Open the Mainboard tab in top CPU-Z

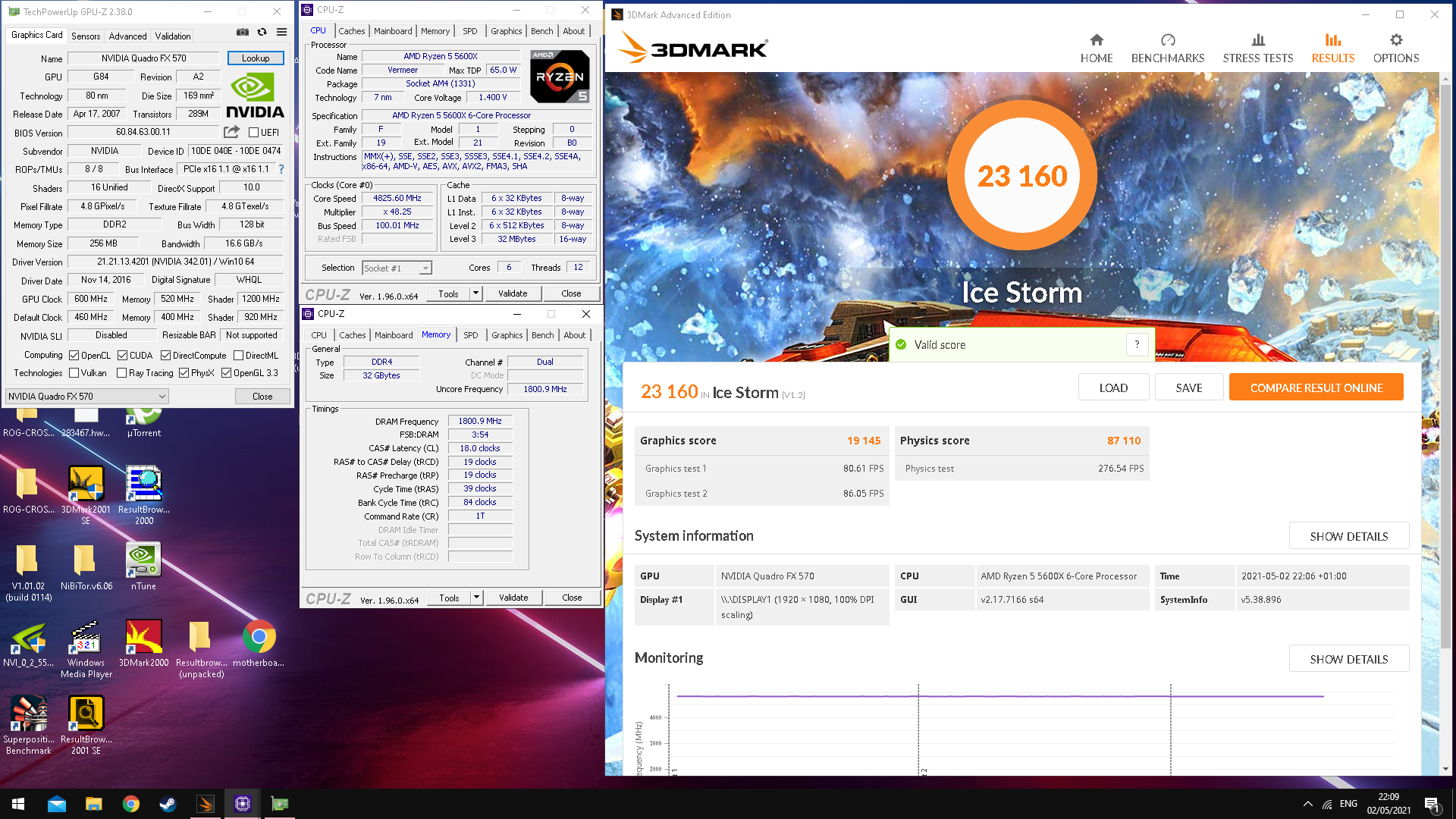393,31
